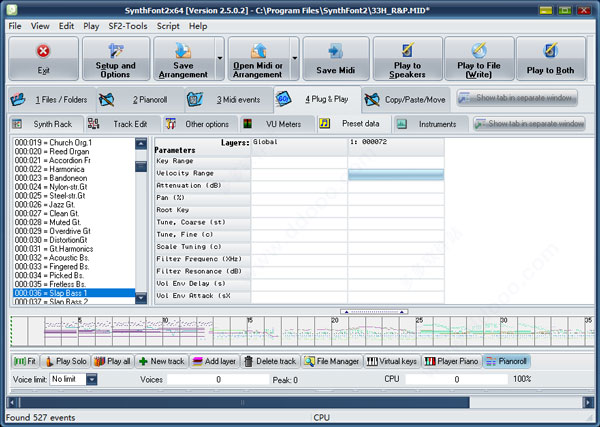Click the bar 20 timeline marker
The image size is (600, 427).
[335, 320]
